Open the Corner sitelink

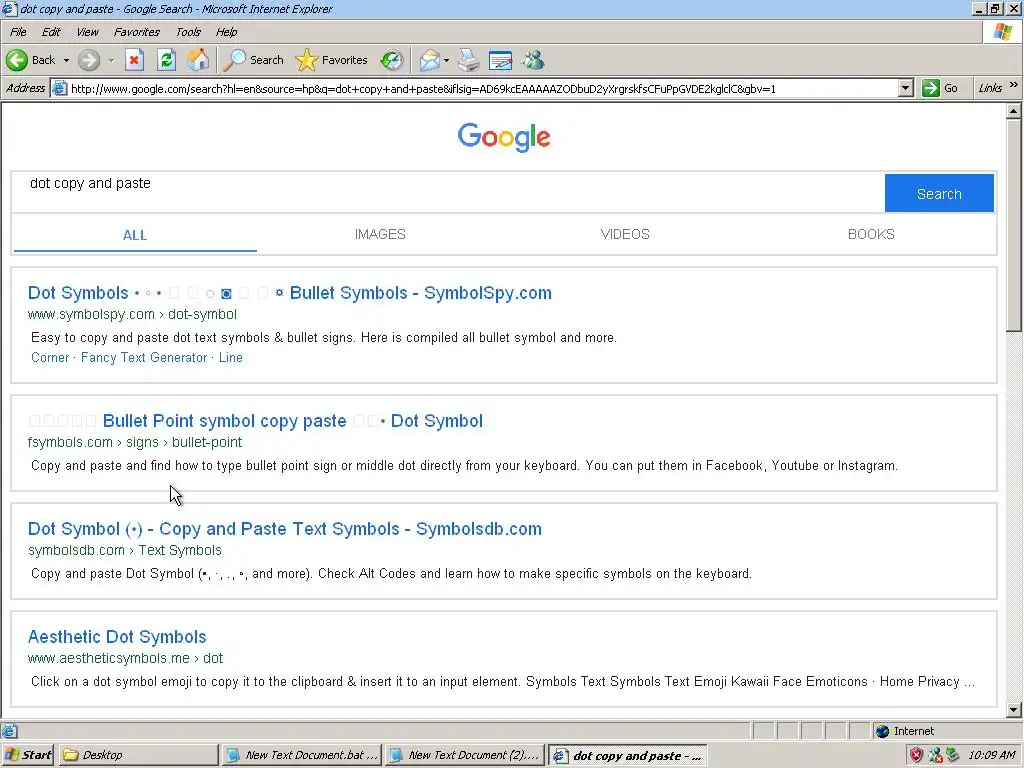pyautogui.click(x=50, y=357)
